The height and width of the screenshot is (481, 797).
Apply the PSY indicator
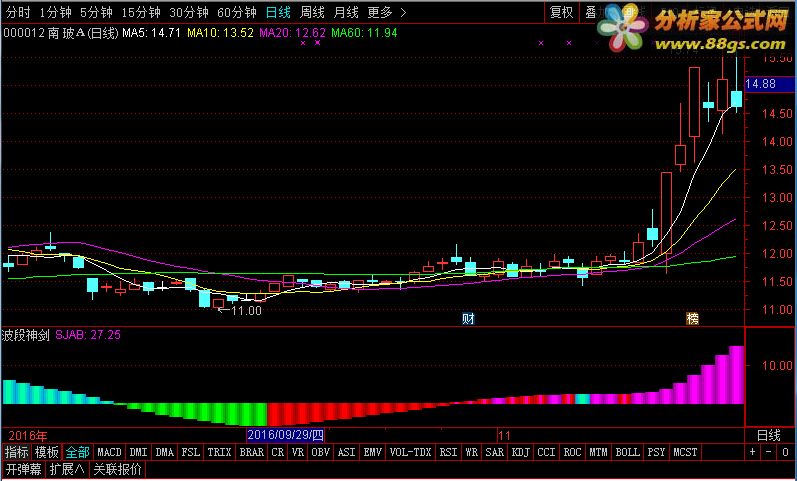(x=656, y=452)
